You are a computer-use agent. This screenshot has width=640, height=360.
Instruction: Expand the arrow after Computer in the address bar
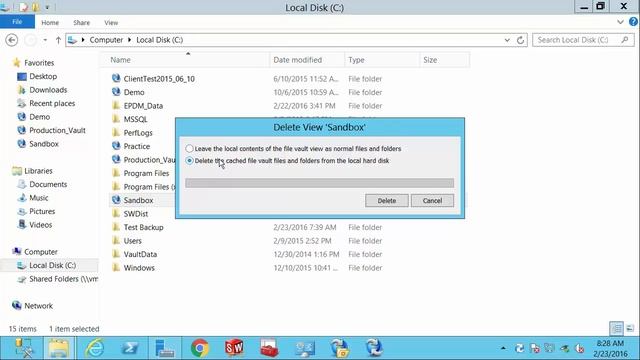tap(129, 40)
